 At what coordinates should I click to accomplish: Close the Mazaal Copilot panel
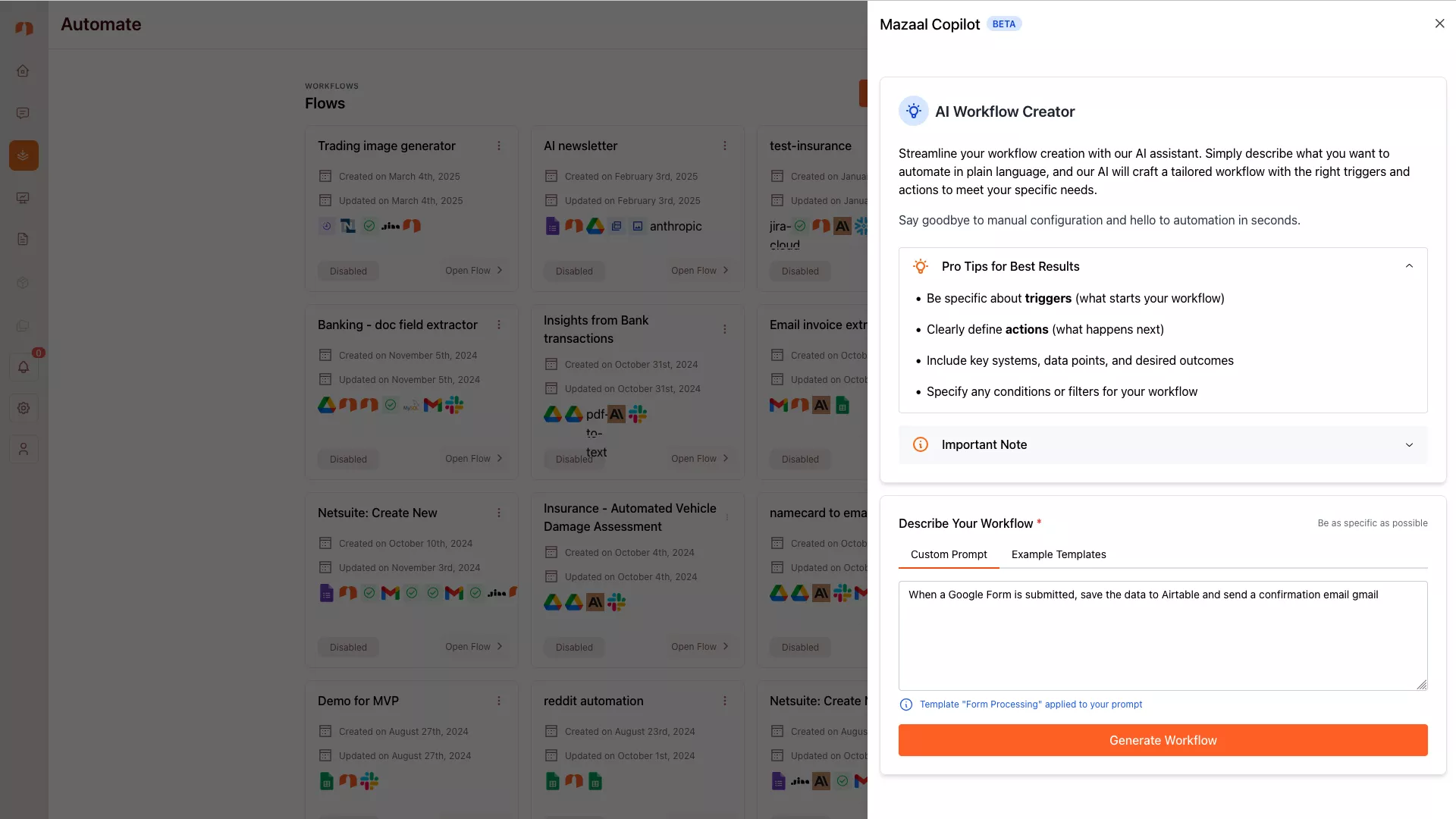click(1439, 24)
